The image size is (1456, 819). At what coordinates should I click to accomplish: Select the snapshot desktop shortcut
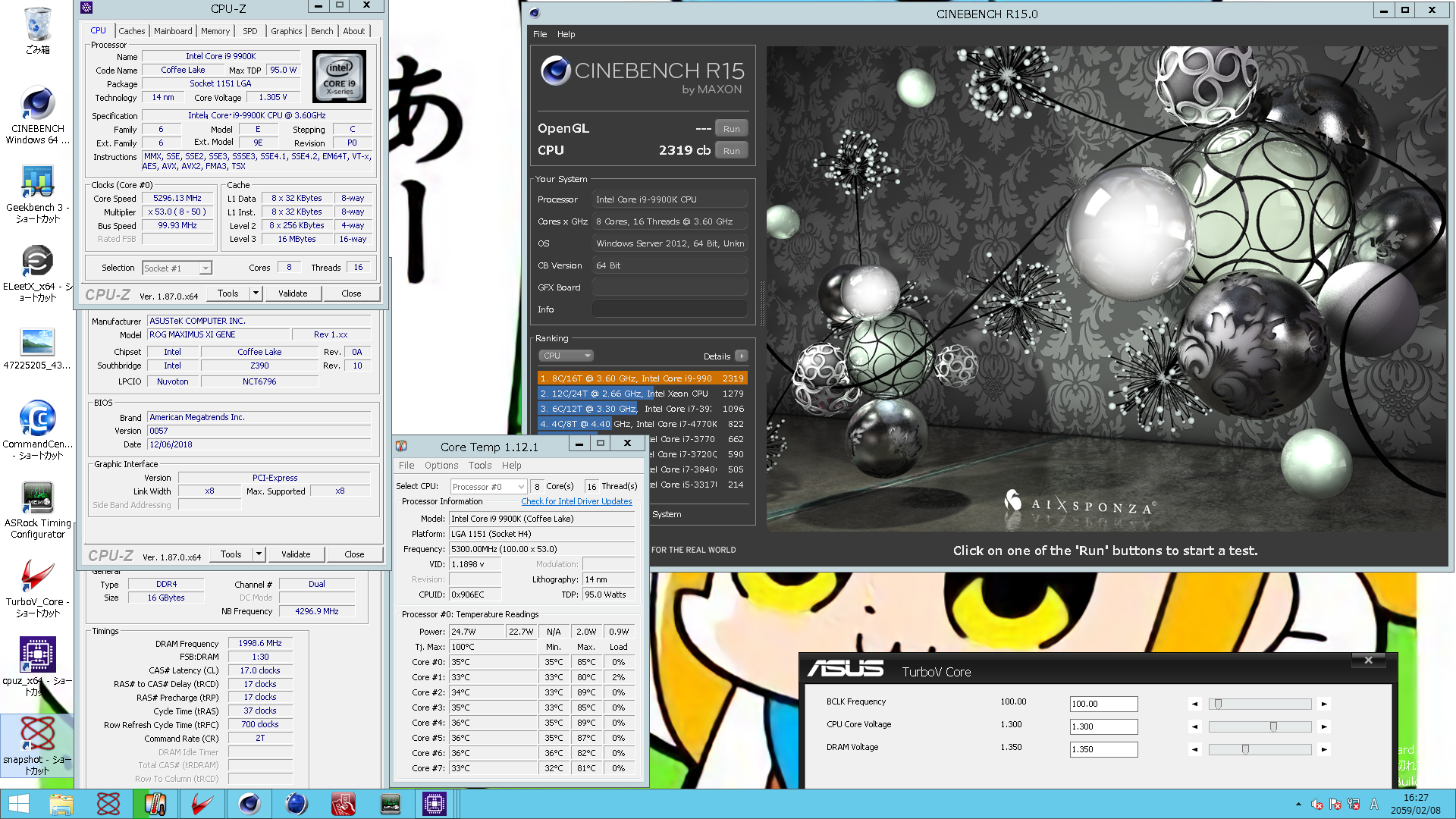point(37,745)
